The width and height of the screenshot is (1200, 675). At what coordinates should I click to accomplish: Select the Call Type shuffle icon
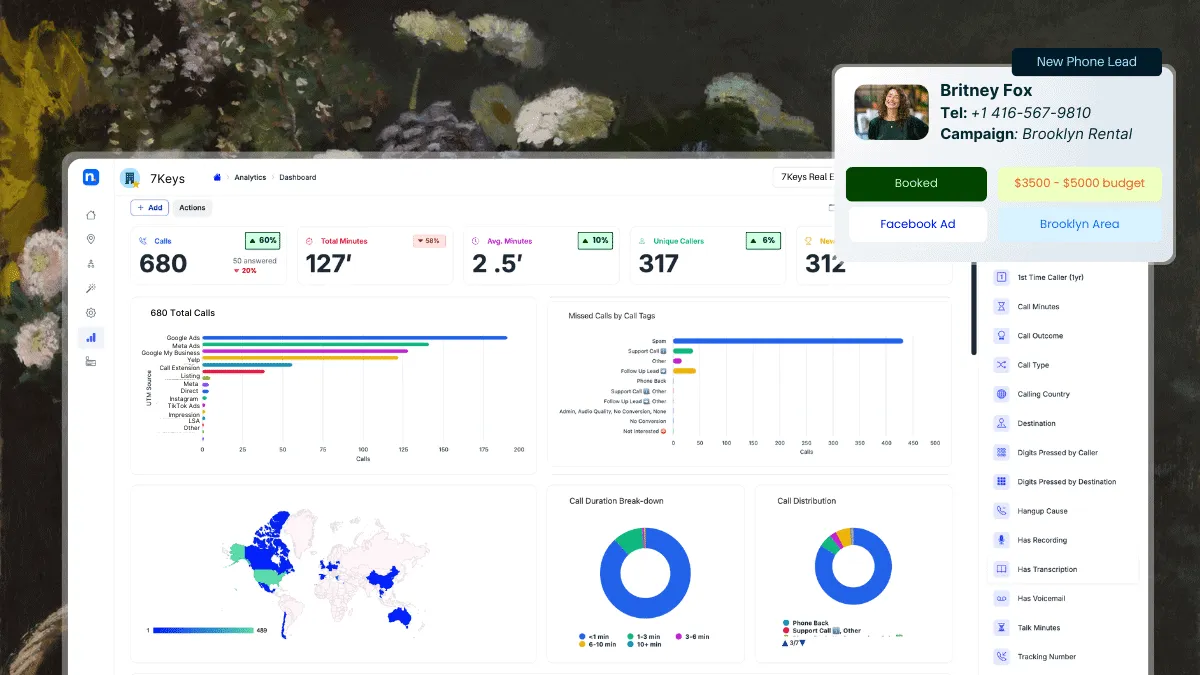pyautogui.click(x=1001, y=365)
